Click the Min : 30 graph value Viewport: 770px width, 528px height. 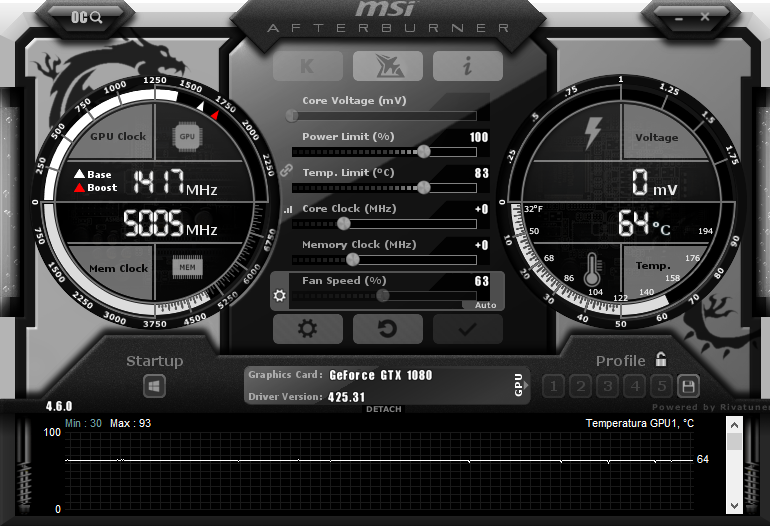tap(83, 423)
